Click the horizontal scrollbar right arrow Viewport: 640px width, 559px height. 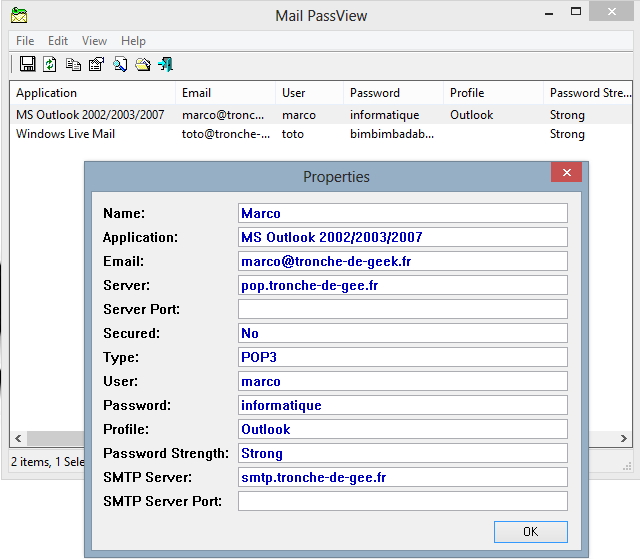point(624,439)
